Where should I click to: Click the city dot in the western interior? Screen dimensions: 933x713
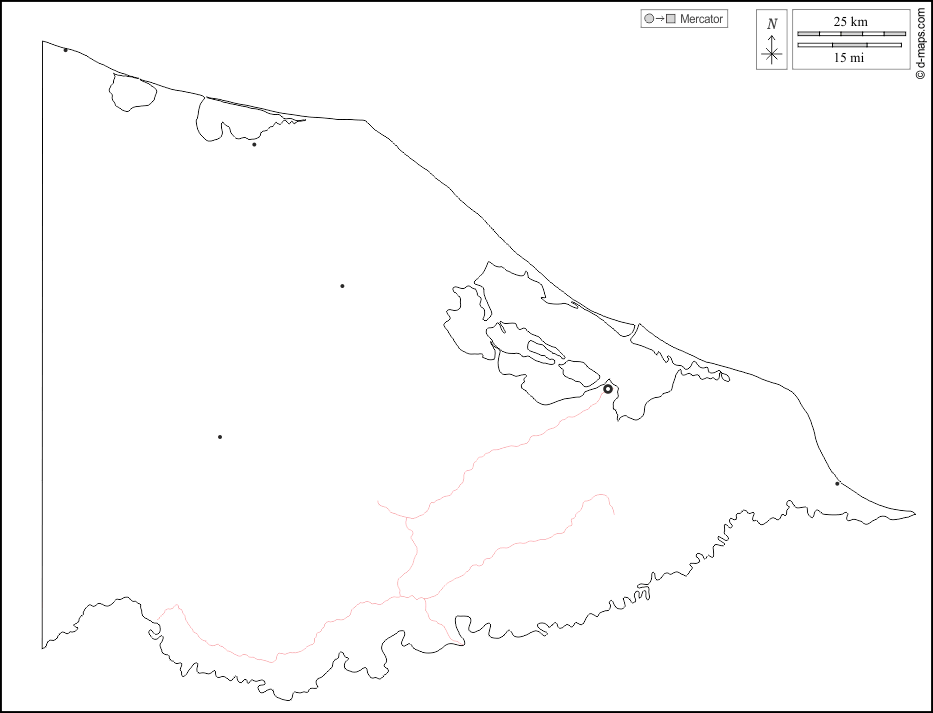coord(220,437)
